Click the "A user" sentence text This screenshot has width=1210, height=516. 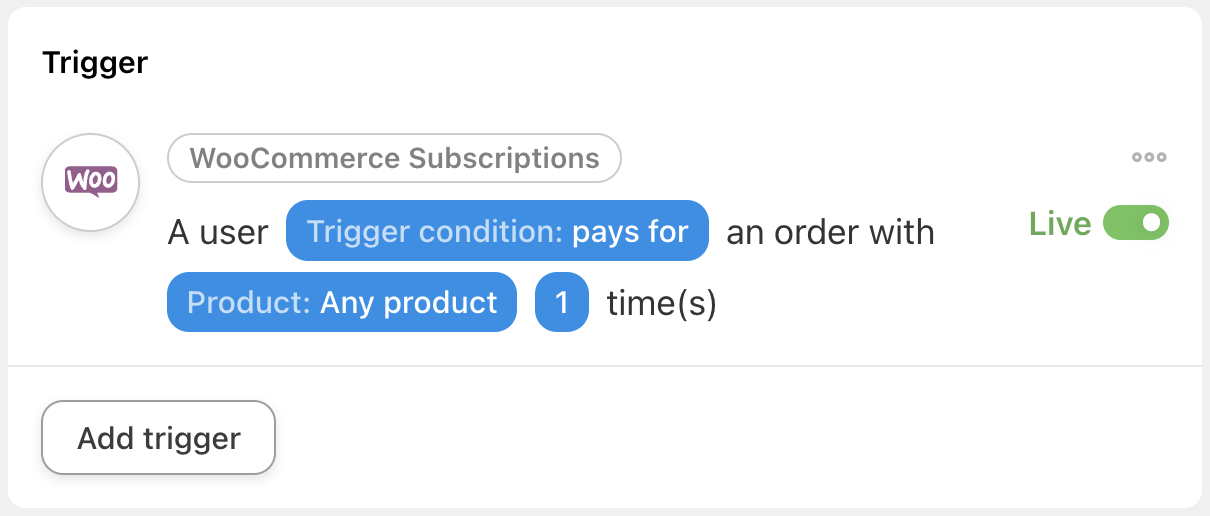point(218,232)
